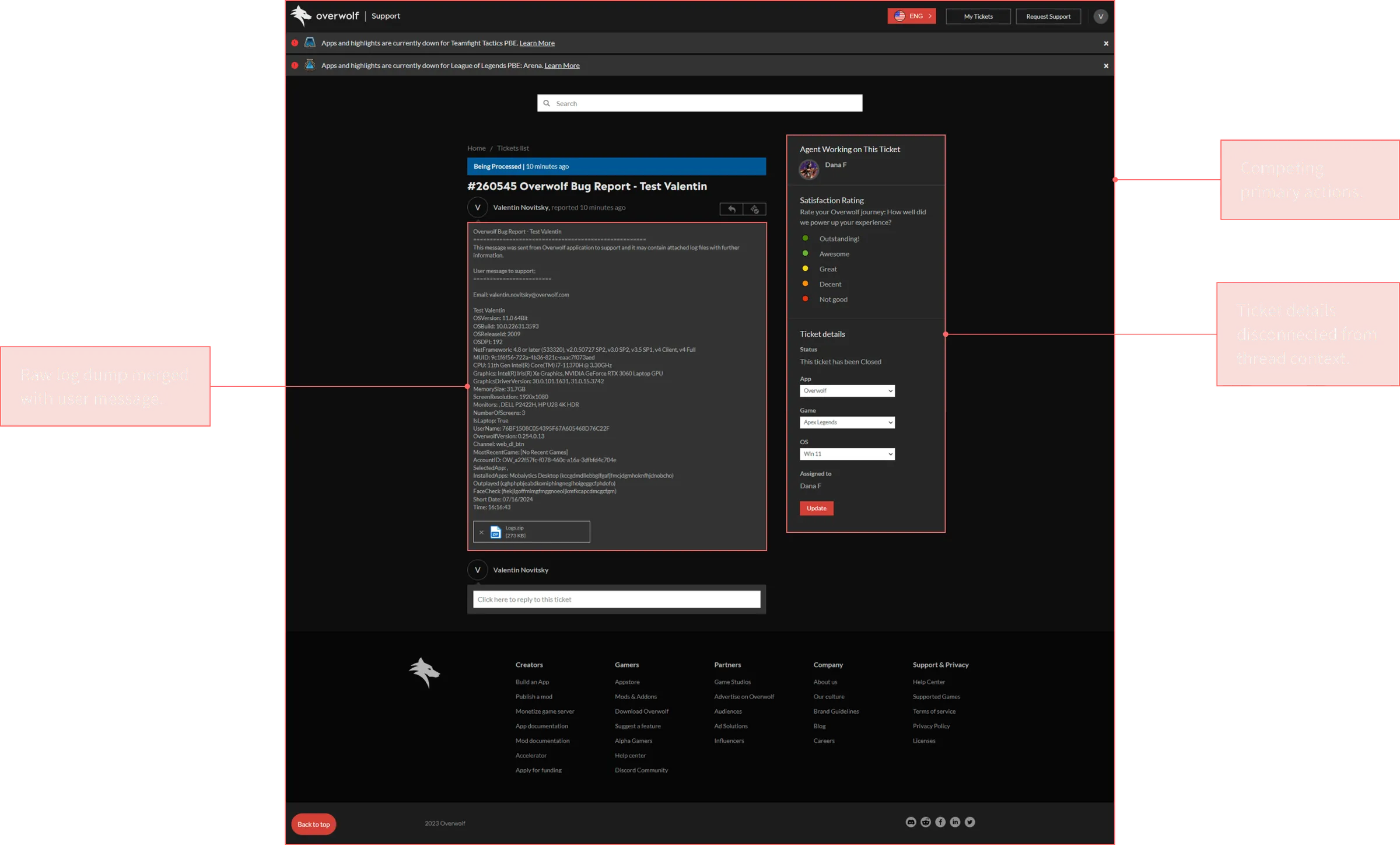This screenshot has height=845, width=1400.
Task: Open the ENG language selector
Action: (911, 16)
